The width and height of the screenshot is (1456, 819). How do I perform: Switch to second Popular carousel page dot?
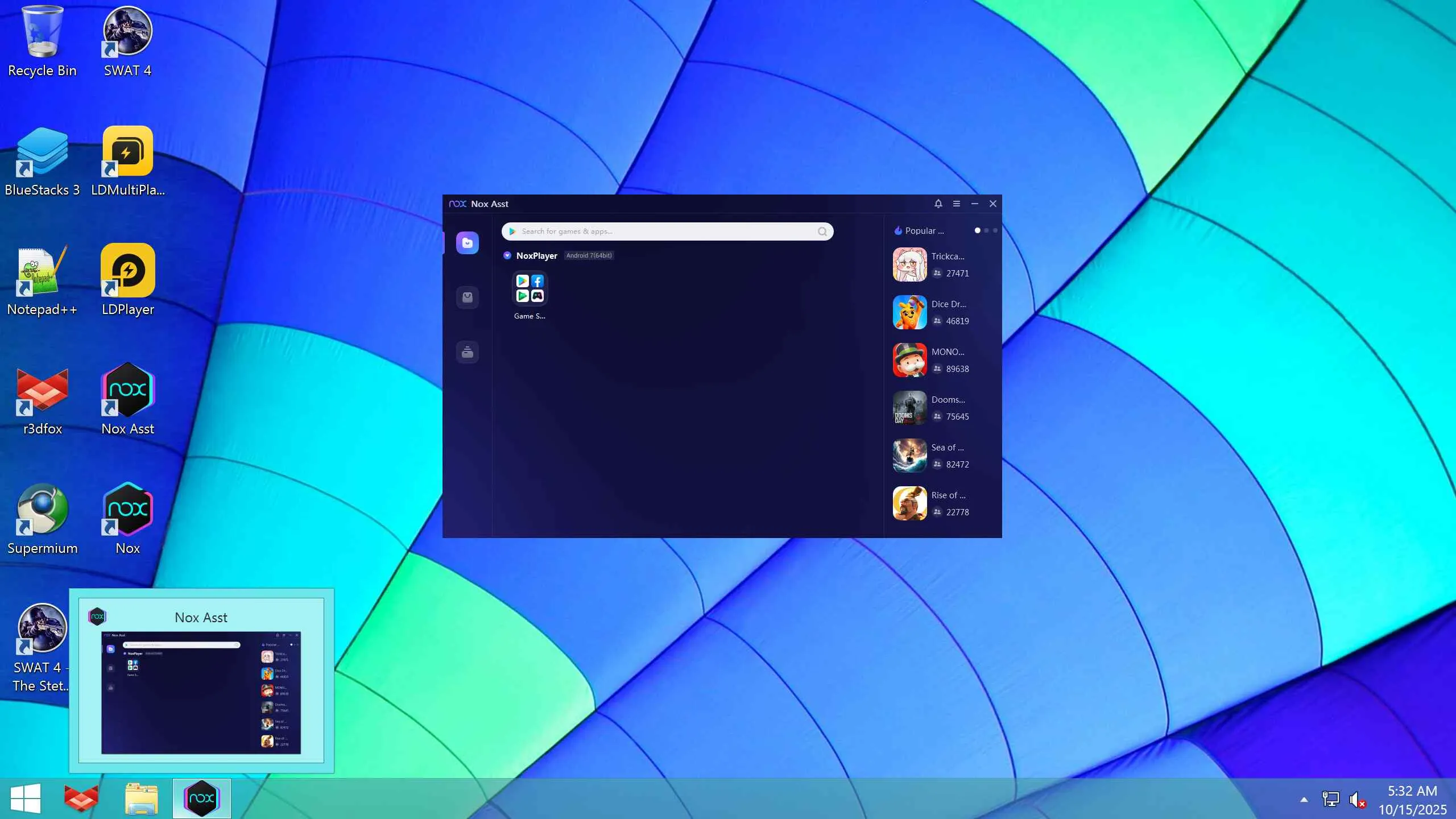987,230
